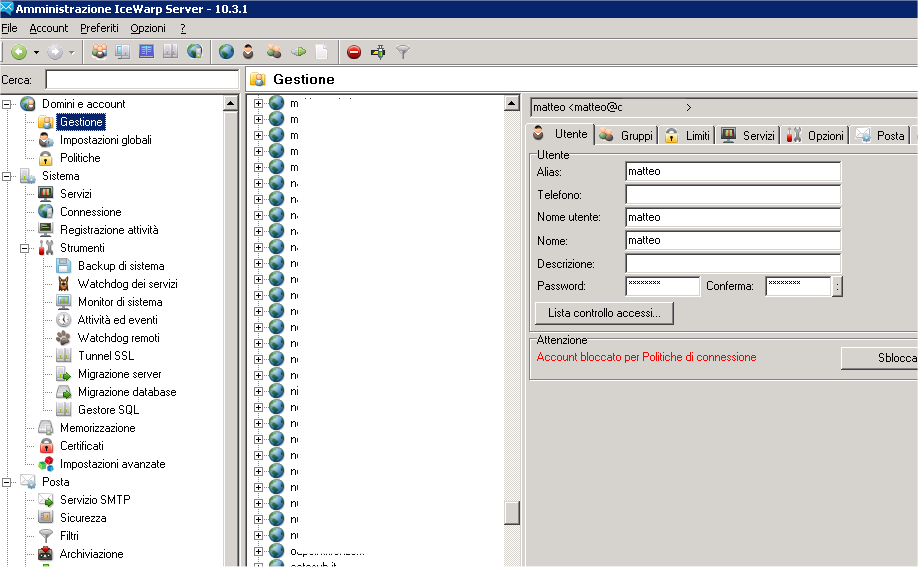Click the red stop delete icon
This screenshot has height=567, width=918.
pyautogui.click(x=354, y=52)
